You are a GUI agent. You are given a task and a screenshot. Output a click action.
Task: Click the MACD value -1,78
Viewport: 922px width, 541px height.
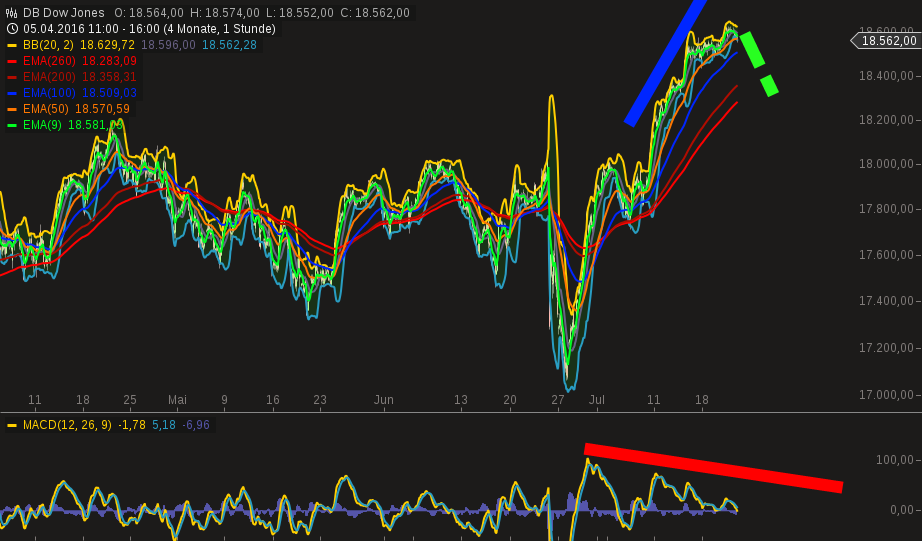132,425
